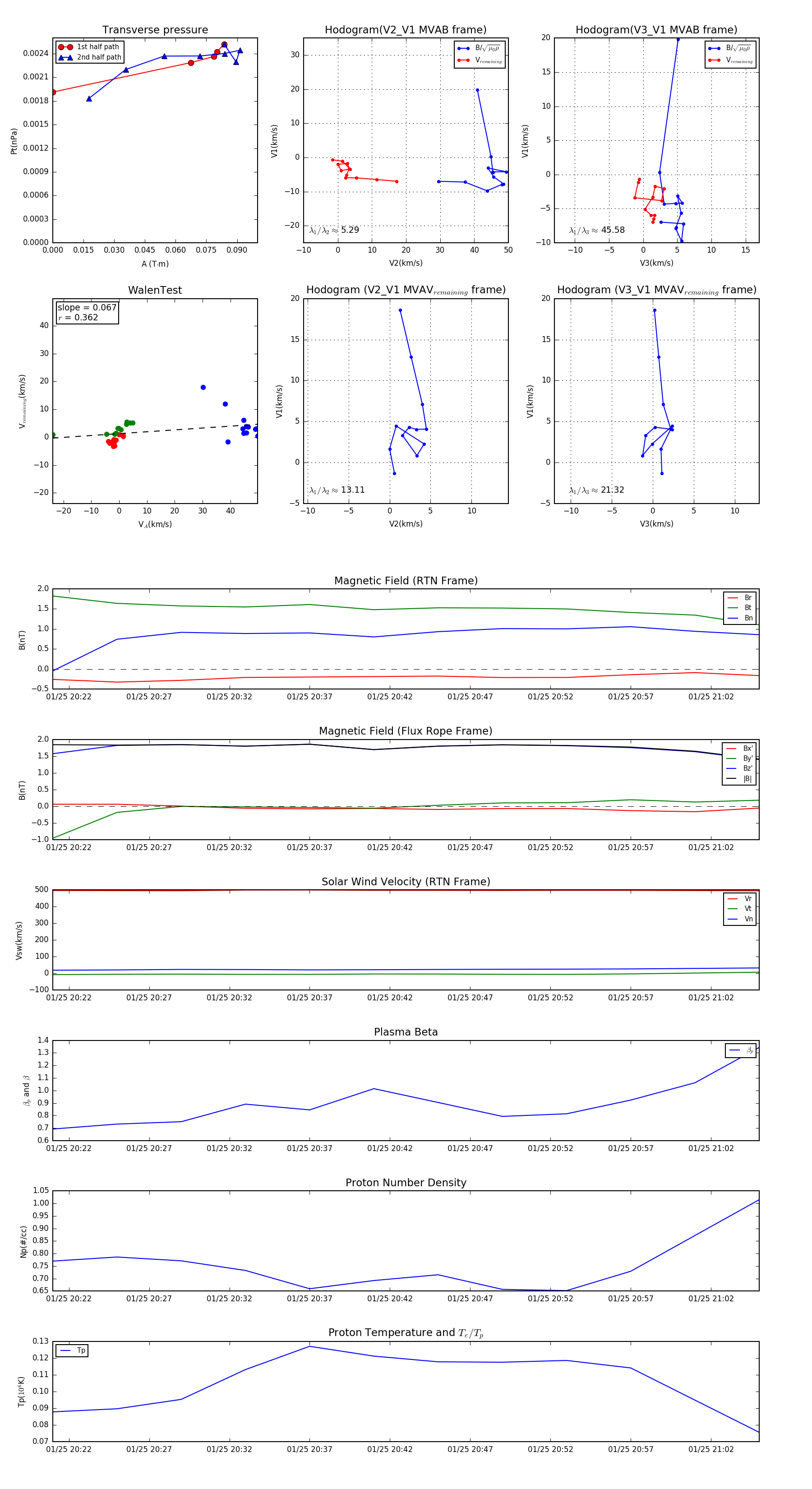
Task: Click the "Proton Temperature and Te/Tp" title
Action: coord(406,1333)
